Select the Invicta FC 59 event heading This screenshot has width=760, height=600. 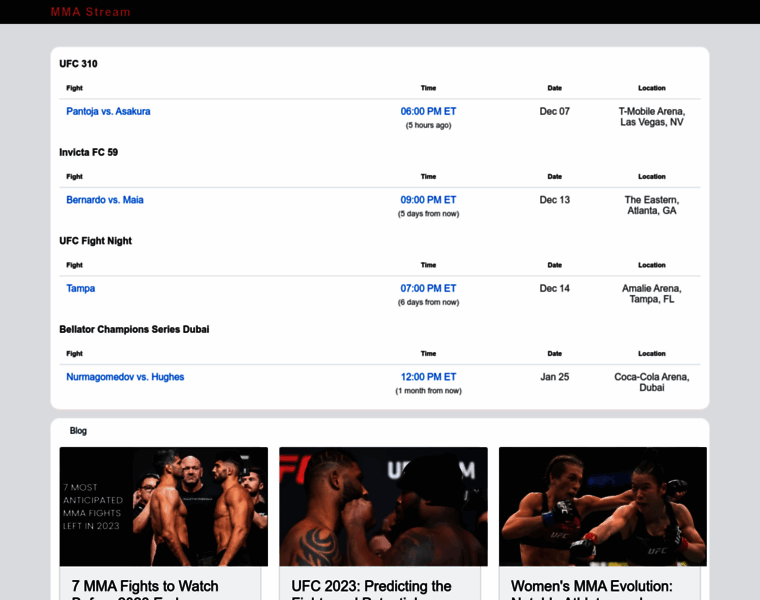[88, 152]
